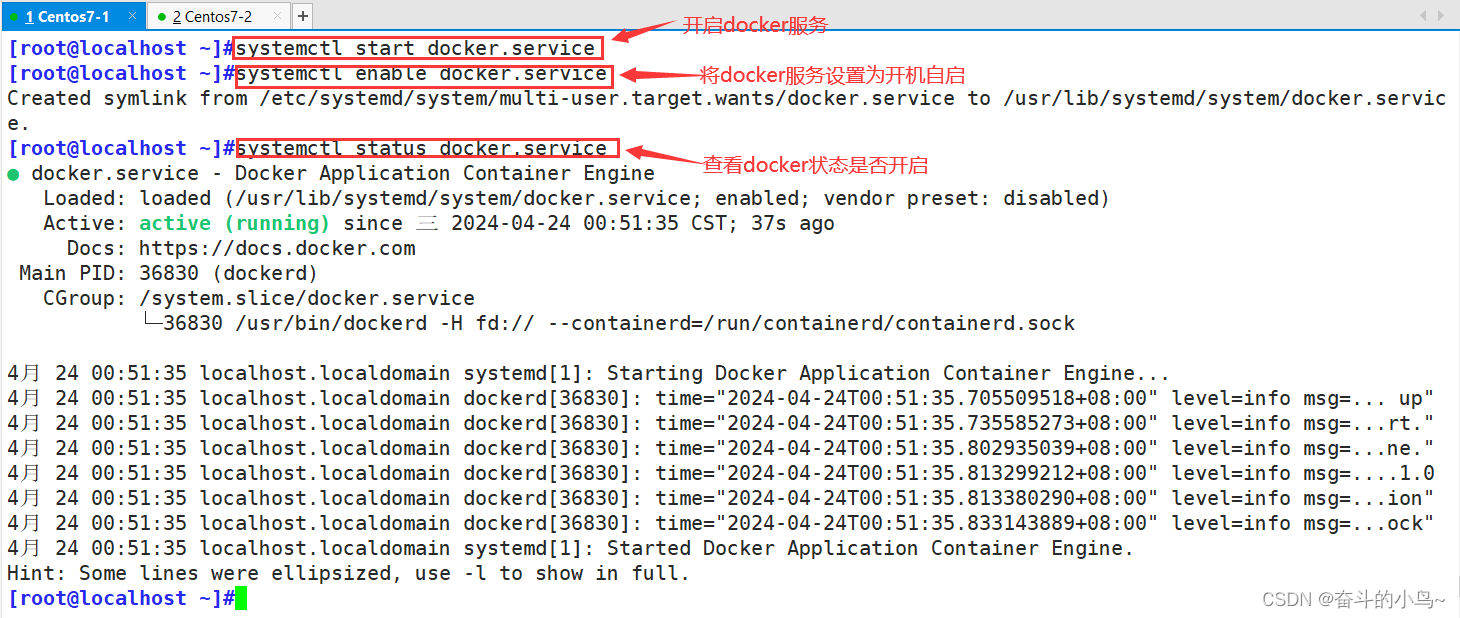Click the annotation 开启docker服务
This screenshot has height=618, width=1460.
coord(755,24)
